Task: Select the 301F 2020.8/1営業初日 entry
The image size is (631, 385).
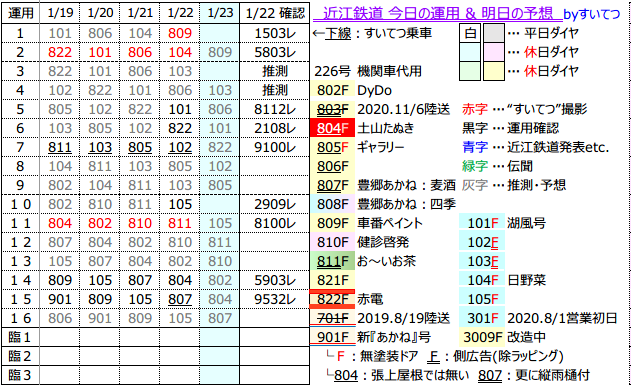Action: click(538, 318)
